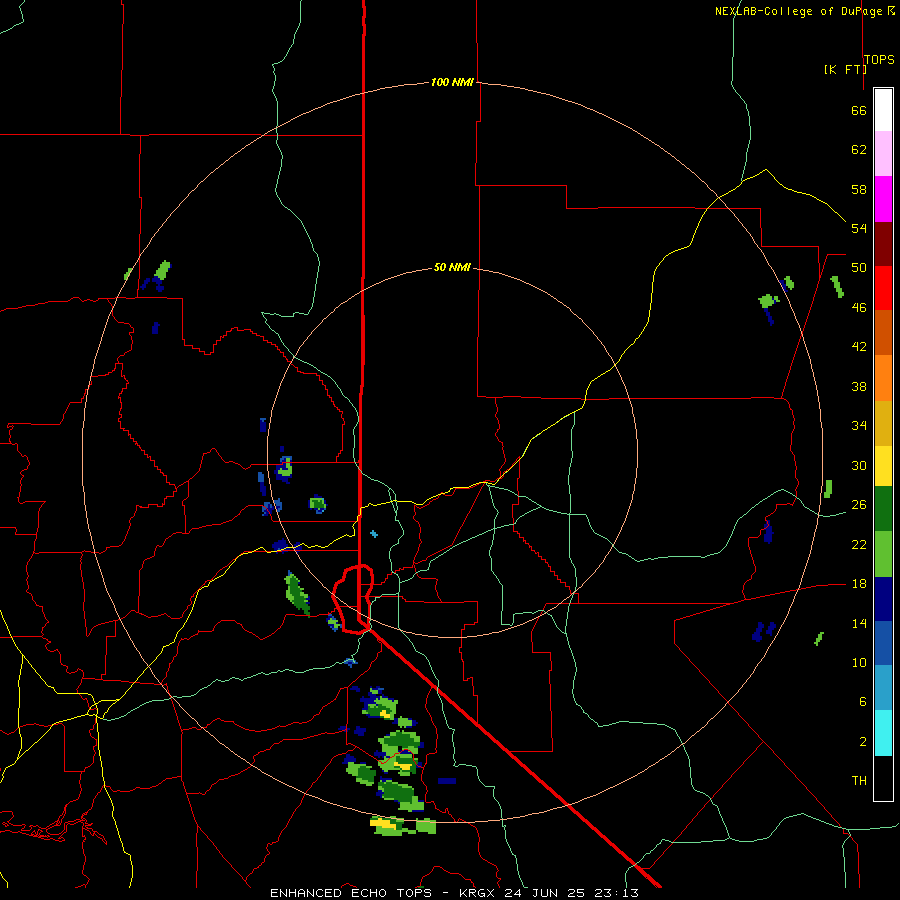The height and width of the screenshot is (900, 900).
Task: Select the medium blue legend swatch
Action: [883, 643]
